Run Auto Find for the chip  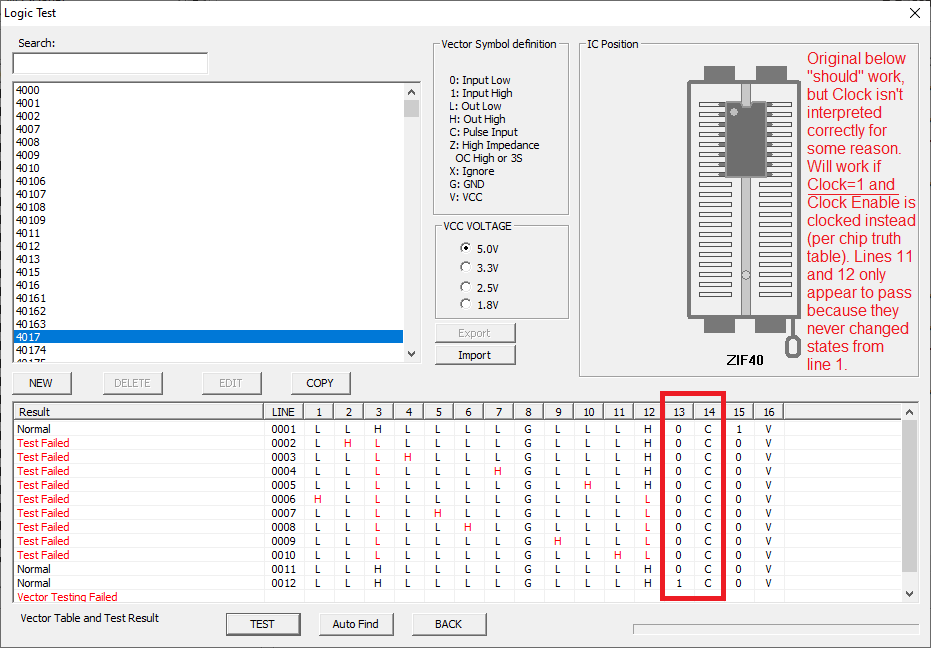click(355, 624)
